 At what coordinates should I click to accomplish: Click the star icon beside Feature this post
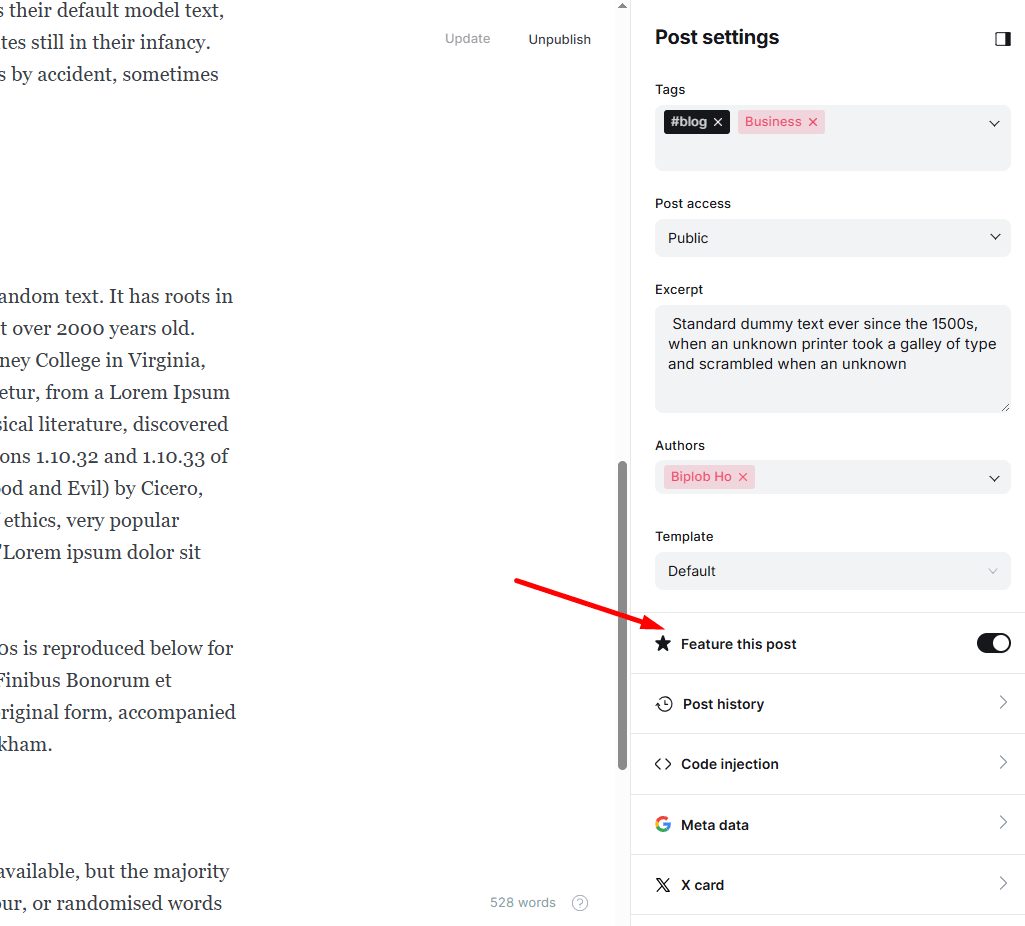point(663,643)
